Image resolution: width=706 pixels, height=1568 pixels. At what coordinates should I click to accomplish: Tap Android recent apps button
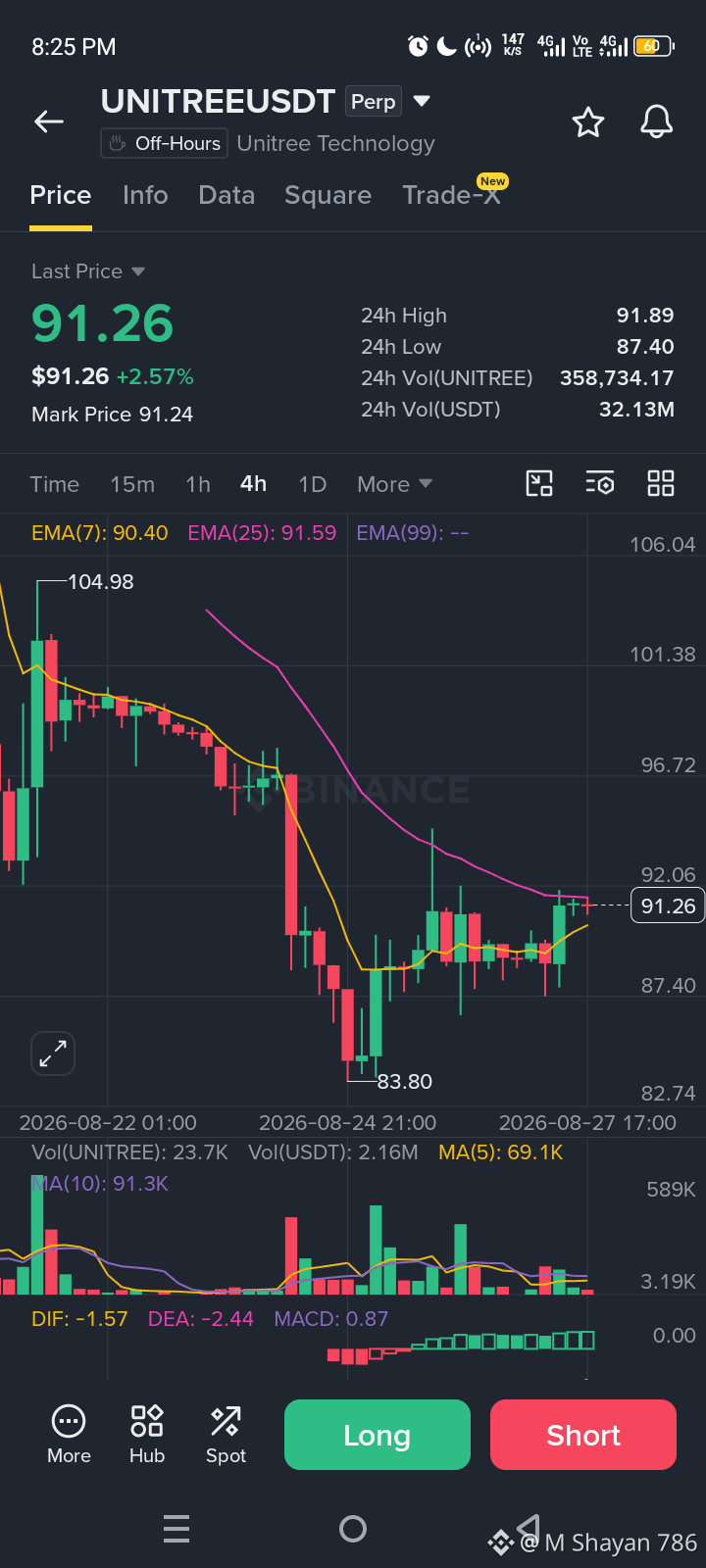pos(176,1529)
